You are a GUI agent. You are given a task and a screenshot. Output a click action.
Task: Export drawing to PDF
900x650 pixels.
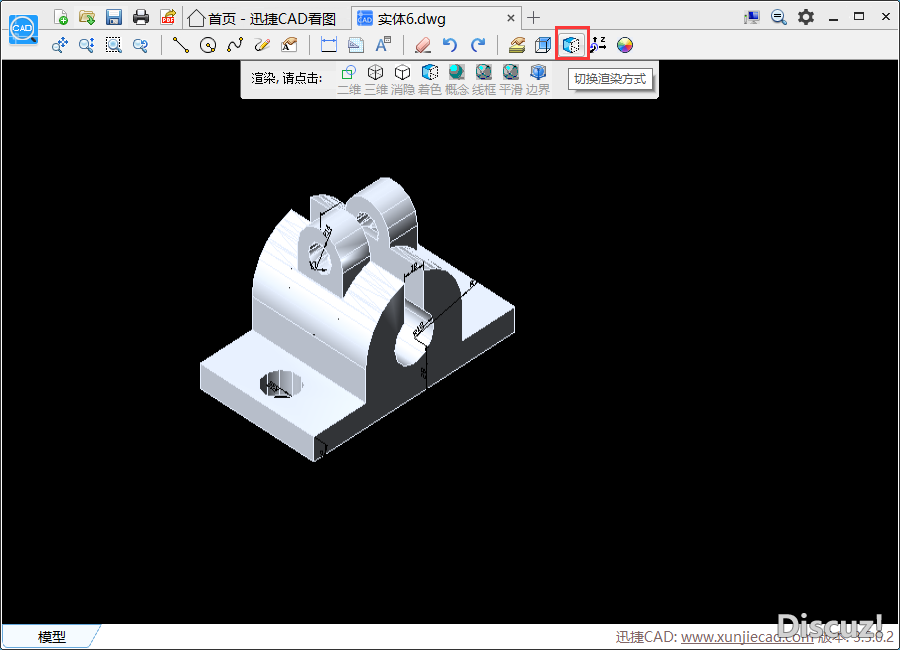click(x=168, y=17)
